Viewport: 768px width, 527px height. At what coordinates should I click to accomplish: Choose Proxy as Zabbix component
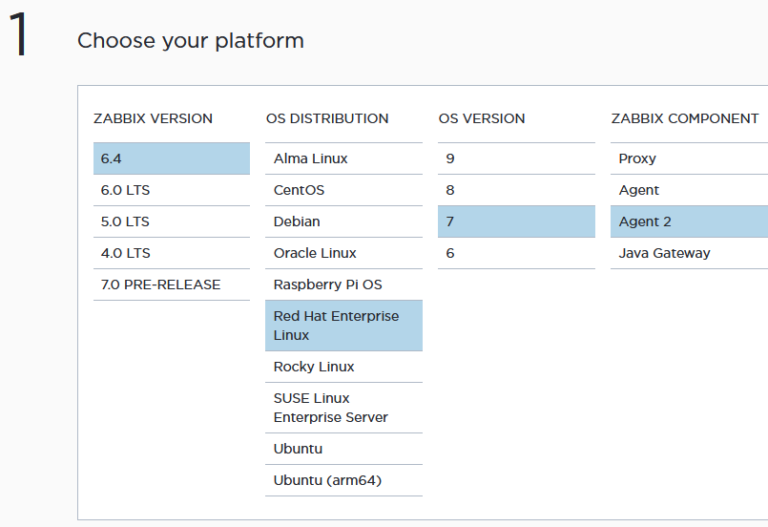[x=688, y=159]
